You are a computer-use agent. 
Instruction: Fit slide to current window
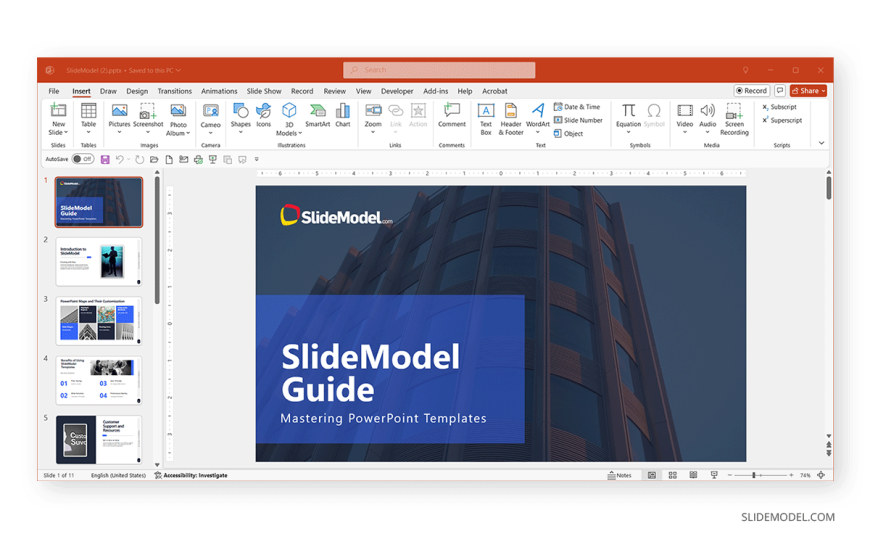821,475
